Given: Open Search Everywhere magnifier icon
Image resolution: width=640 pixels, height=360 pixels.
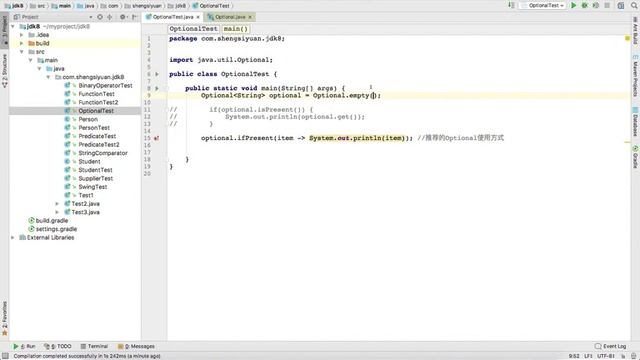Looking at the screenshot, I should tap(634, 5).
